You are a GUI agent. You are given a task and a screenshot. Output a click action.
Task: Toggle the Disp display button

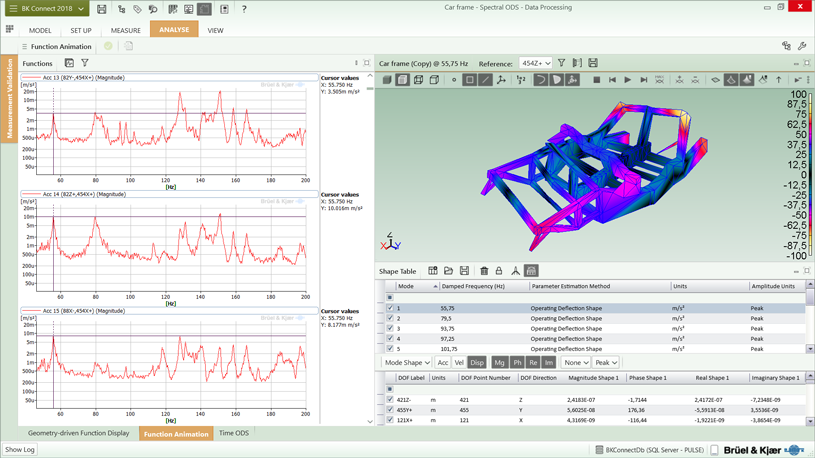click(x=477, y=363)
